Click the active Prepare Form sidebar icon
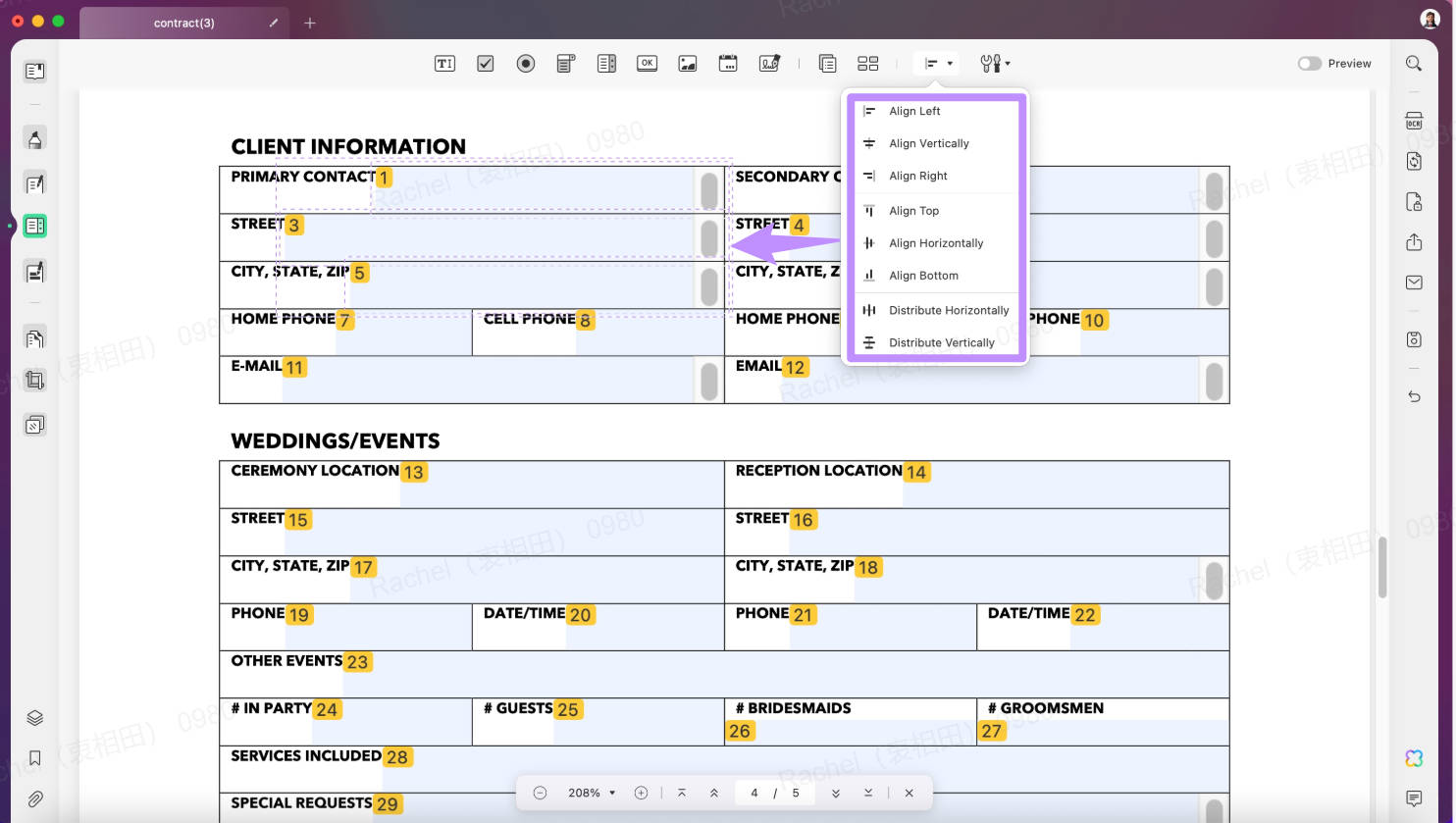1456x823 pixels. click(34, 227)
